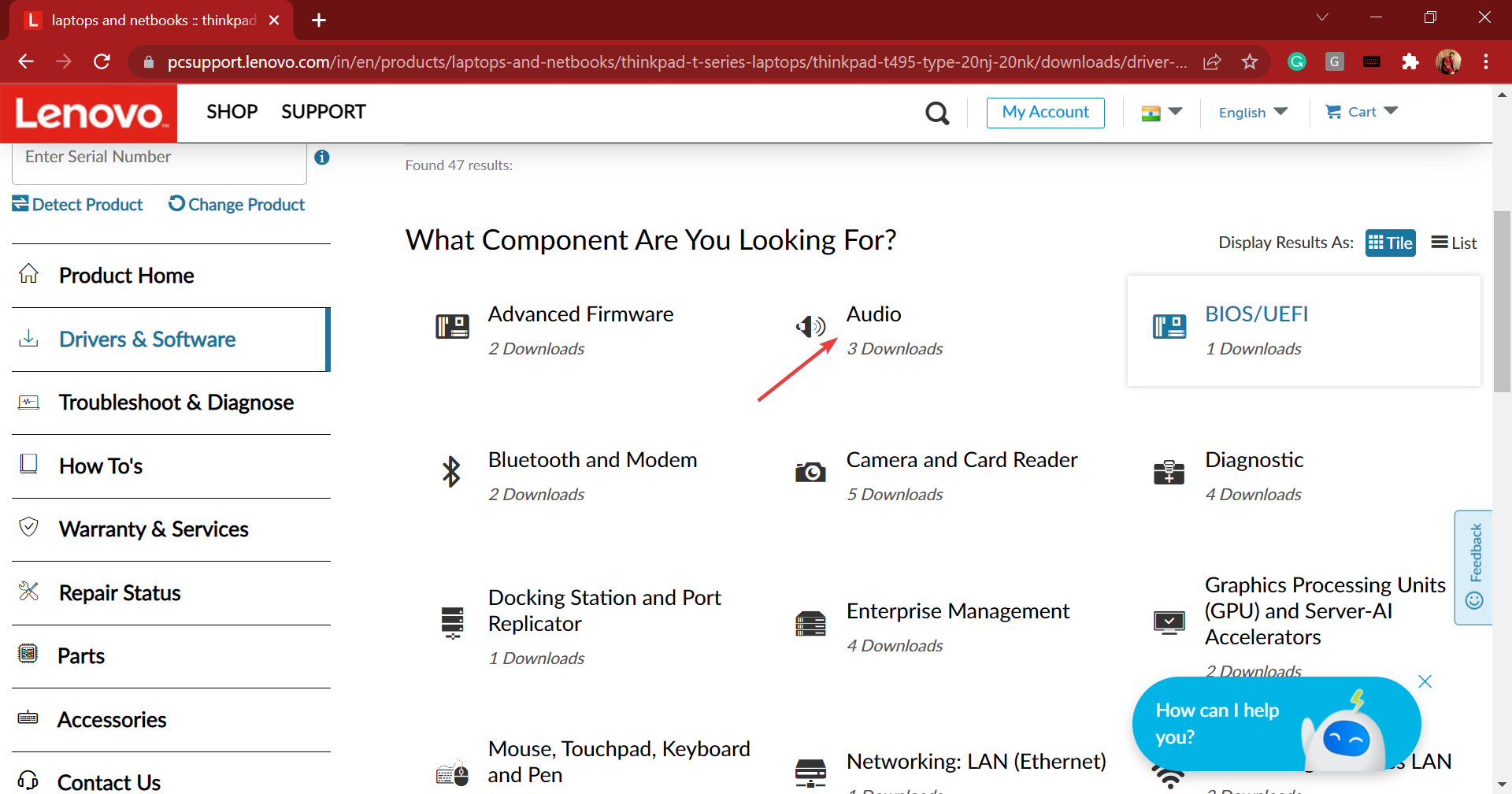This screenshot has height=794, width=1512.
Task: Click the Networking LAN Ethernet icon
Action: tap(810, 774)
